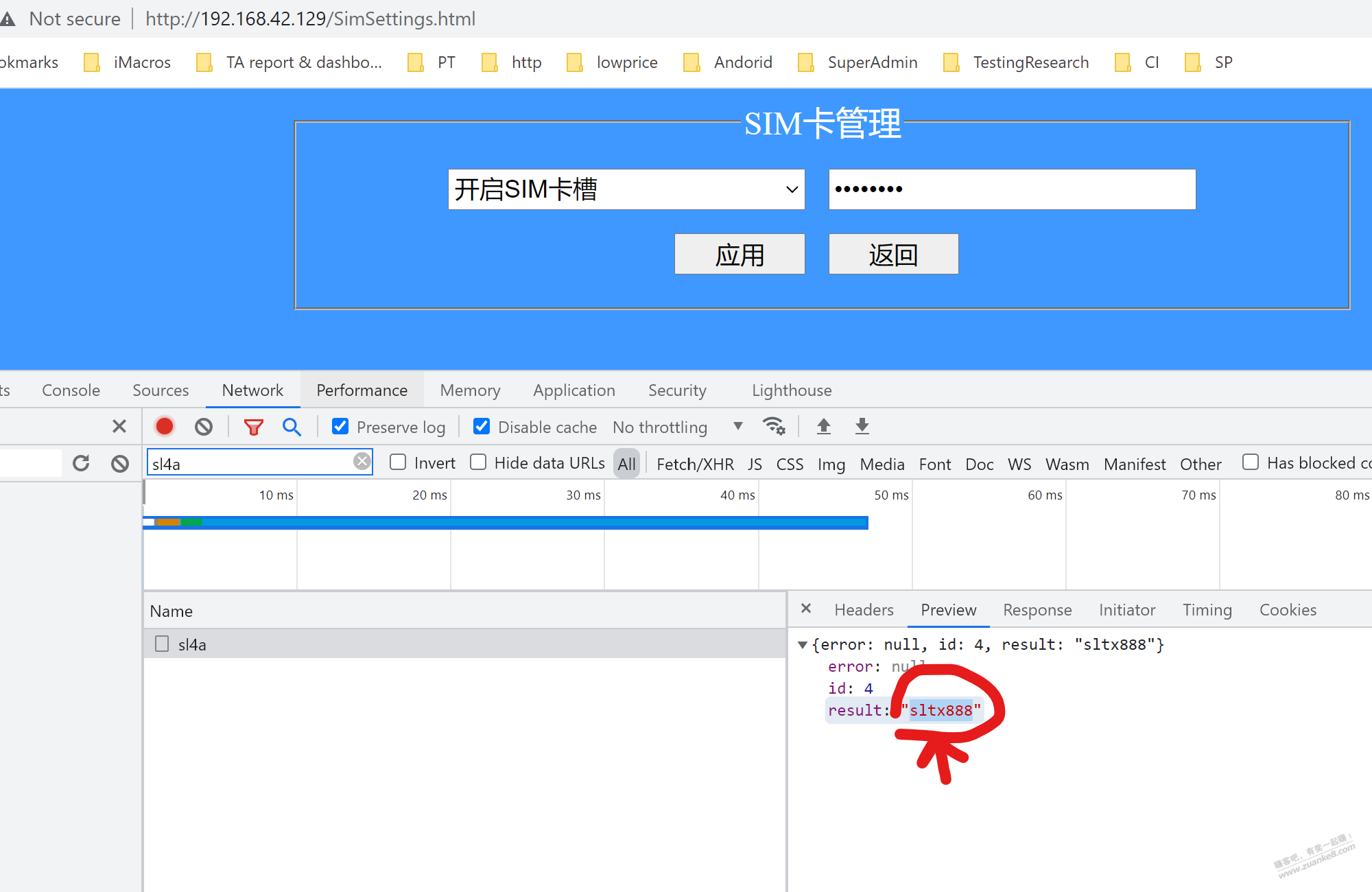Click the 返回 back button
Screen dimensions: 1372x892
(x=893, y=254)
